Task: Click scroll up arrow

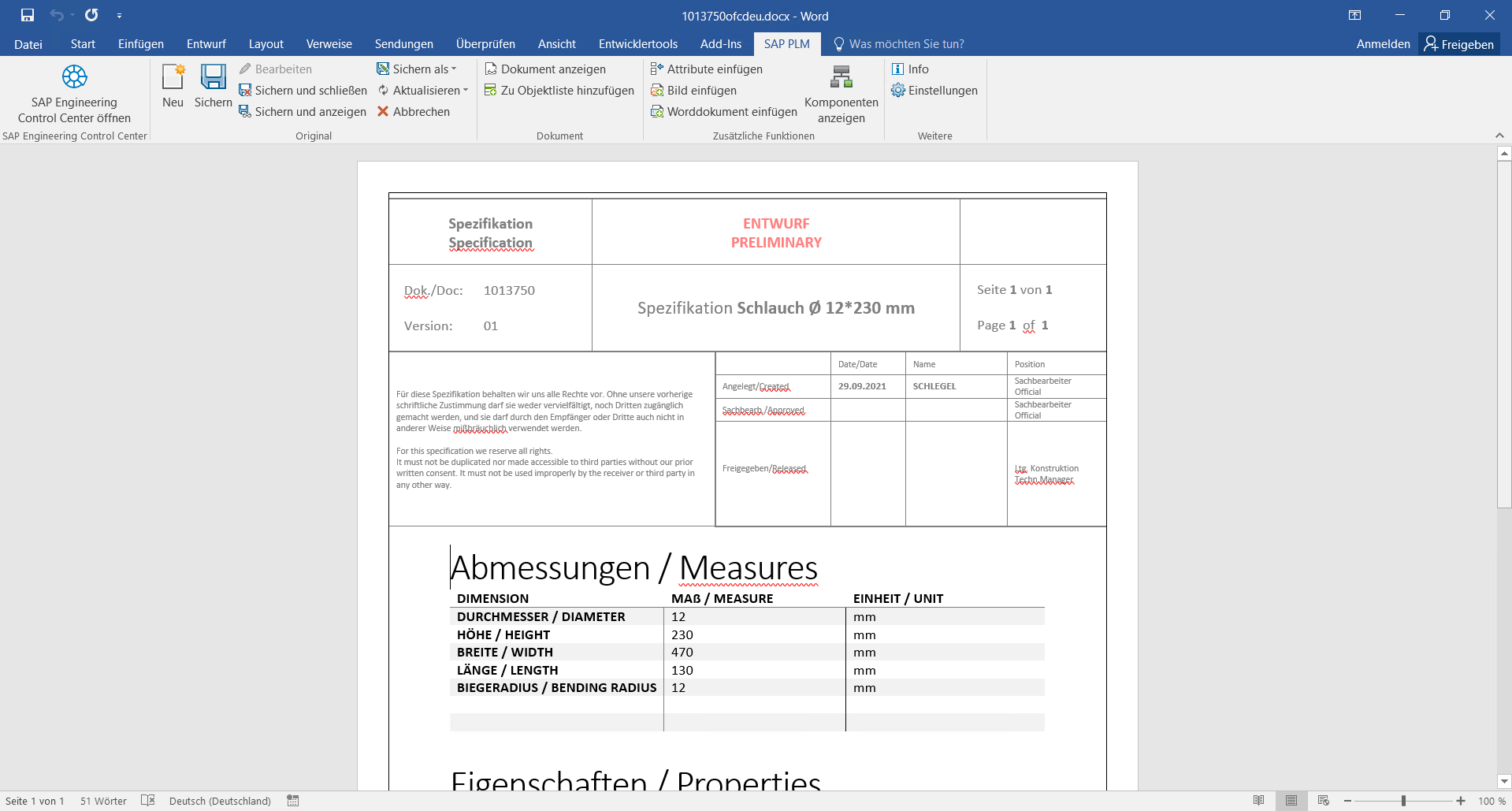Action: 1504,154
